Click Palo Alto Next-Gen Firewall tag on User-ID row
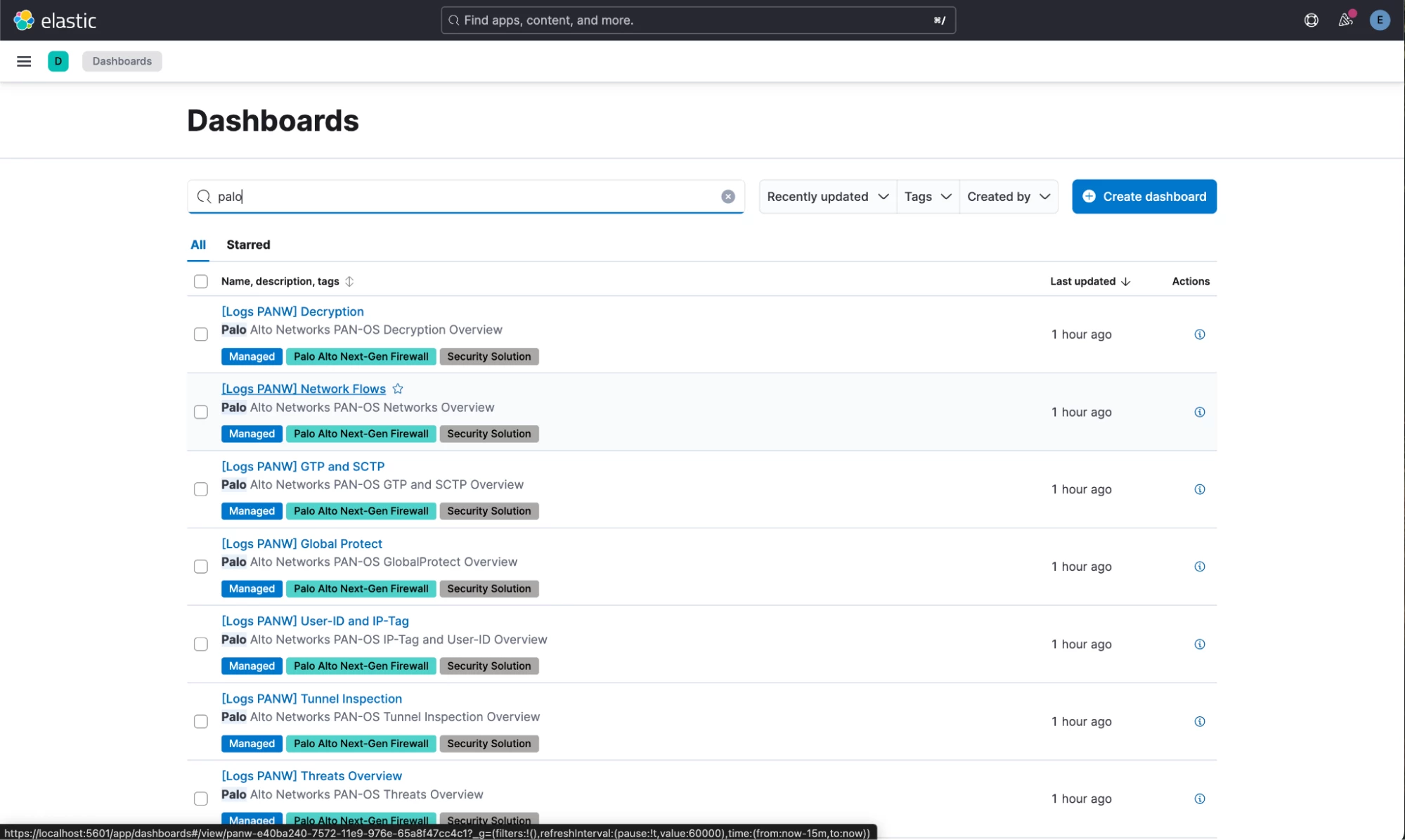 pos(361,666)
